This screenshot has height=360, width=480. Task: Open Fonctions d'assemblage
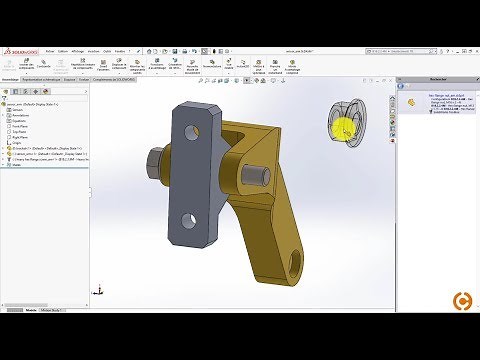pyautogui.click(x=157, y=64)
